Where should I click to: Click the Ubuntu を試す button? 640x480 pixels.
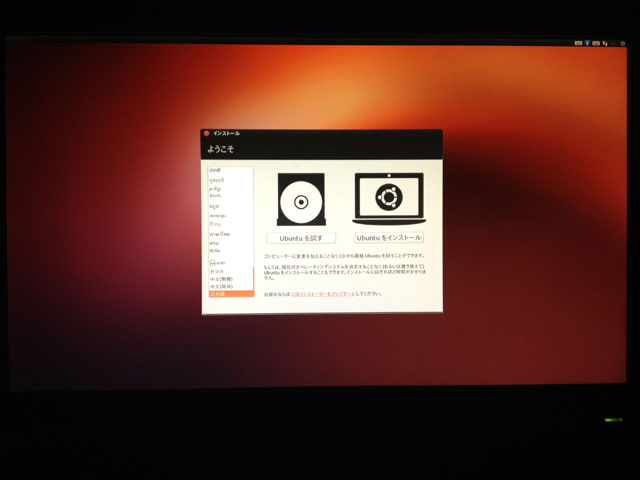click(301, 238)
